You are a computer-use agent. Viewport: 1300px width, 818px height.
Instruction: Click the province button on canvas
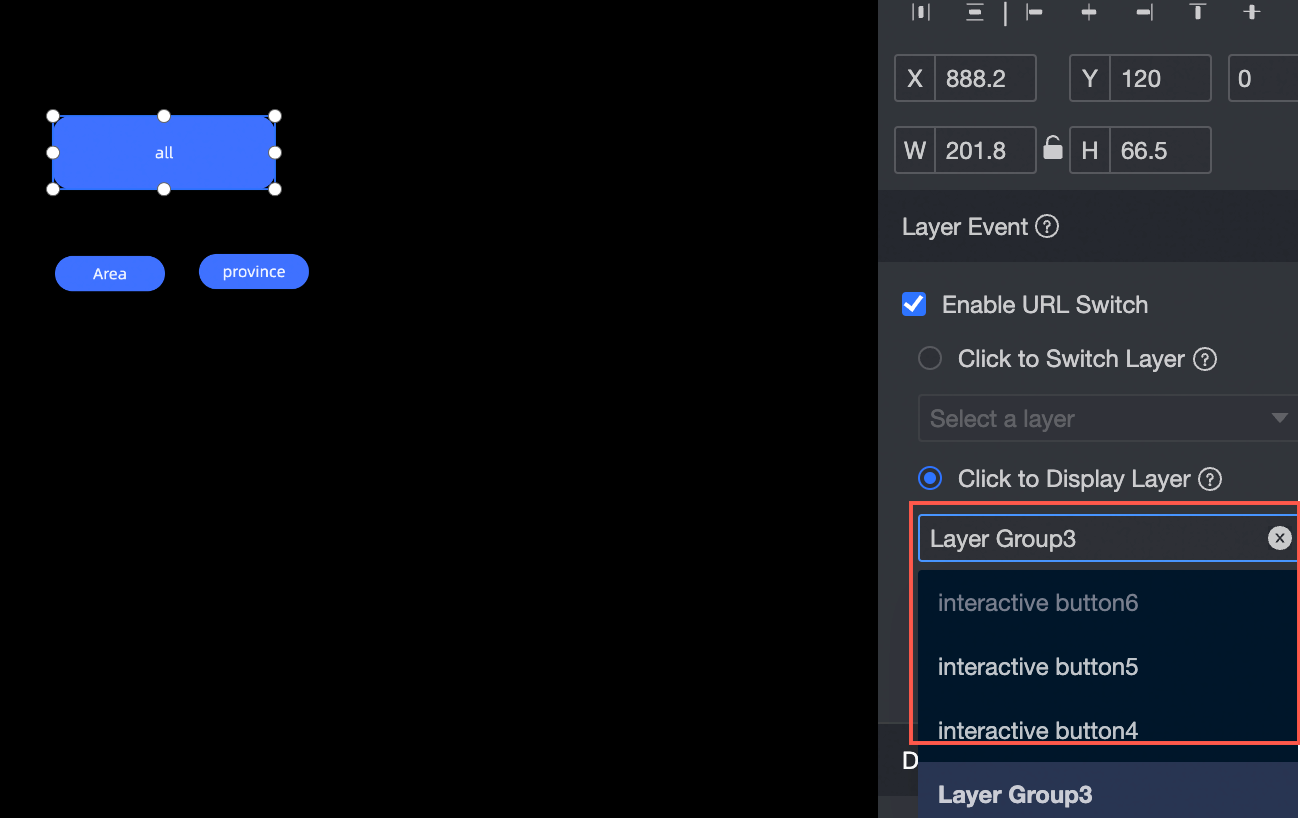click(254, 272)
